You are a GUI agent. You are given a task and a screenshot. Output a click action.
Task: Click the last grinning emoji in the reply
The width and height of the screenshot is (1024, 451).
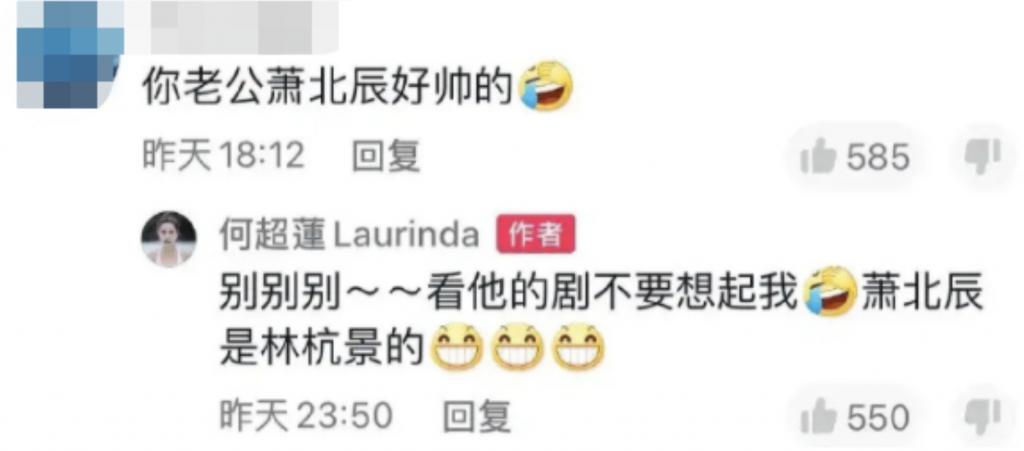(x=578, y=345)
